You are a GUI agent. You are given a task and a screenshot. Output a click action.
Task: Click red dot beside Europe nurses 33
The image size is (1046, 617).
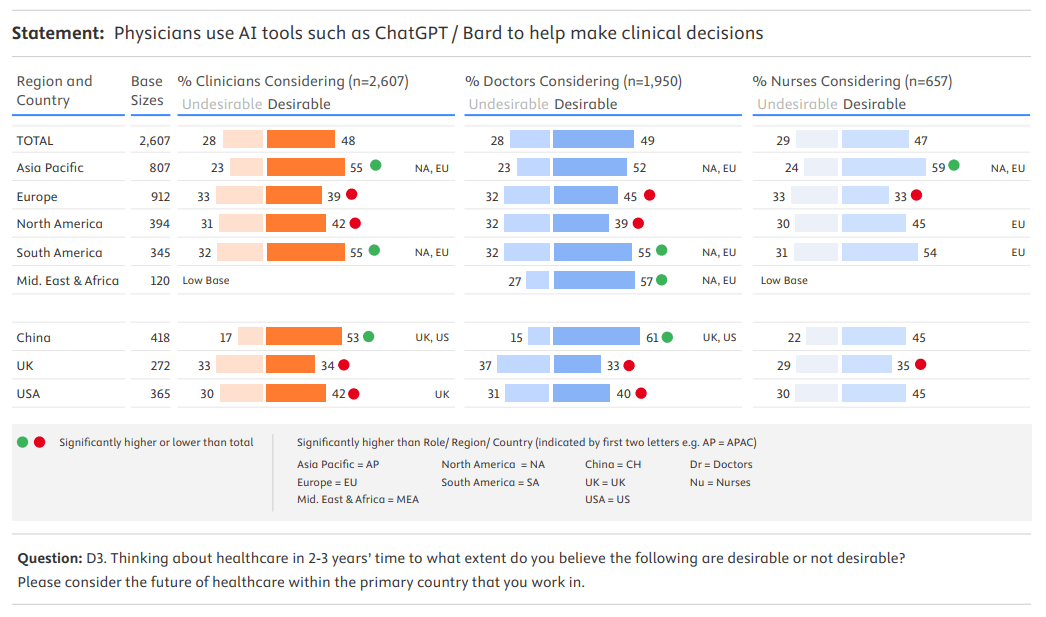[x=916, y=196]
